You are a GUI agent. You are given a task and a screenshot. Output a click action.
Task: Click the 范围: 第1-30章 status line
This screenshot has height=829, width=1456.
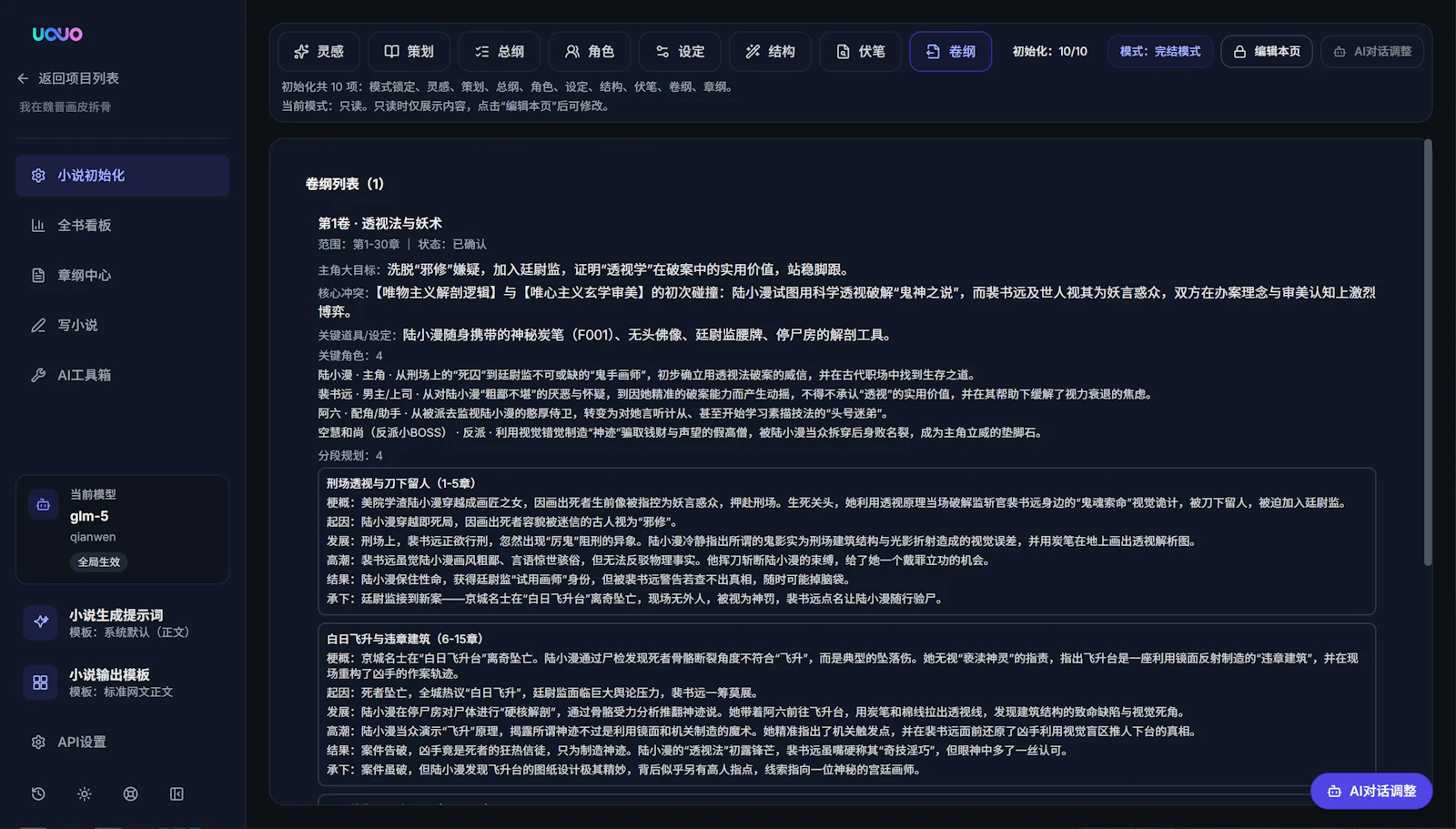[402, 245]
